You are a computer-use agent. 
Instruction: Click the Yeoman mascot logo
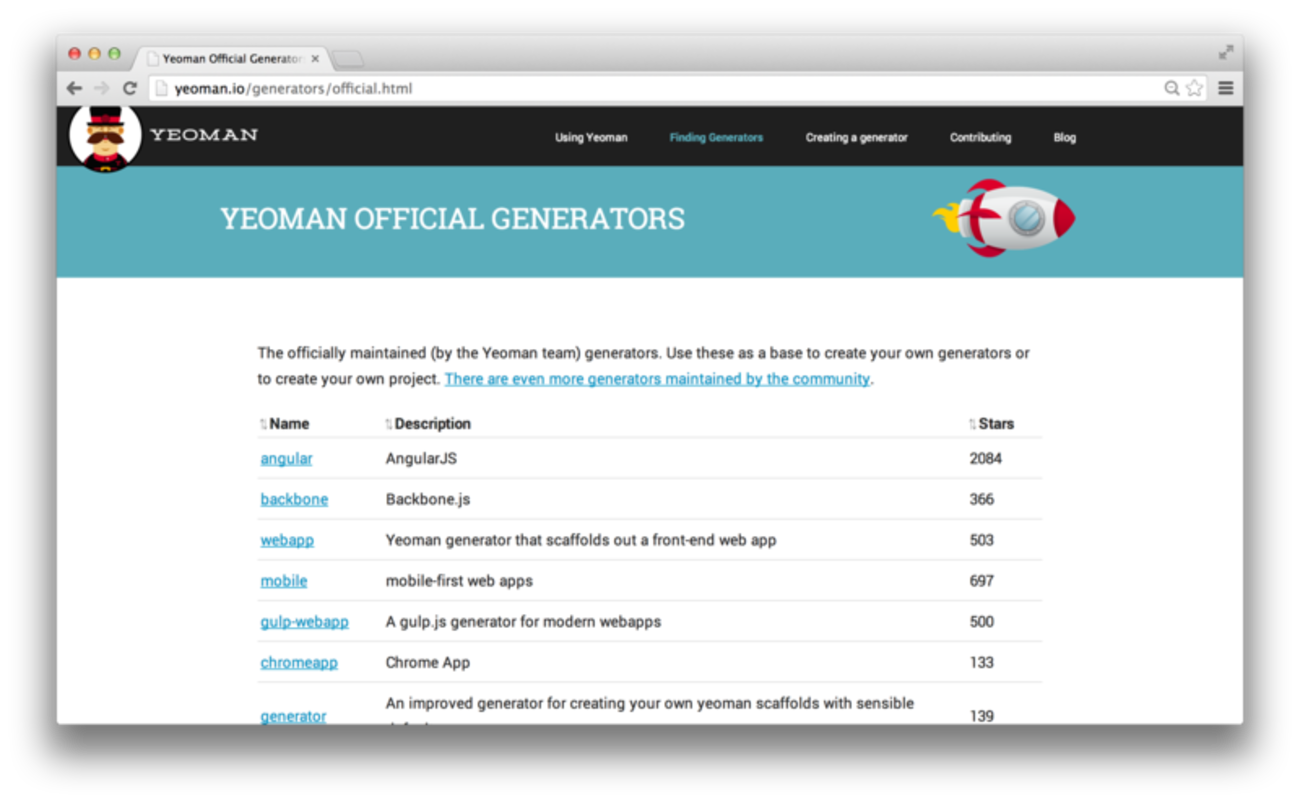coord(106,137)
